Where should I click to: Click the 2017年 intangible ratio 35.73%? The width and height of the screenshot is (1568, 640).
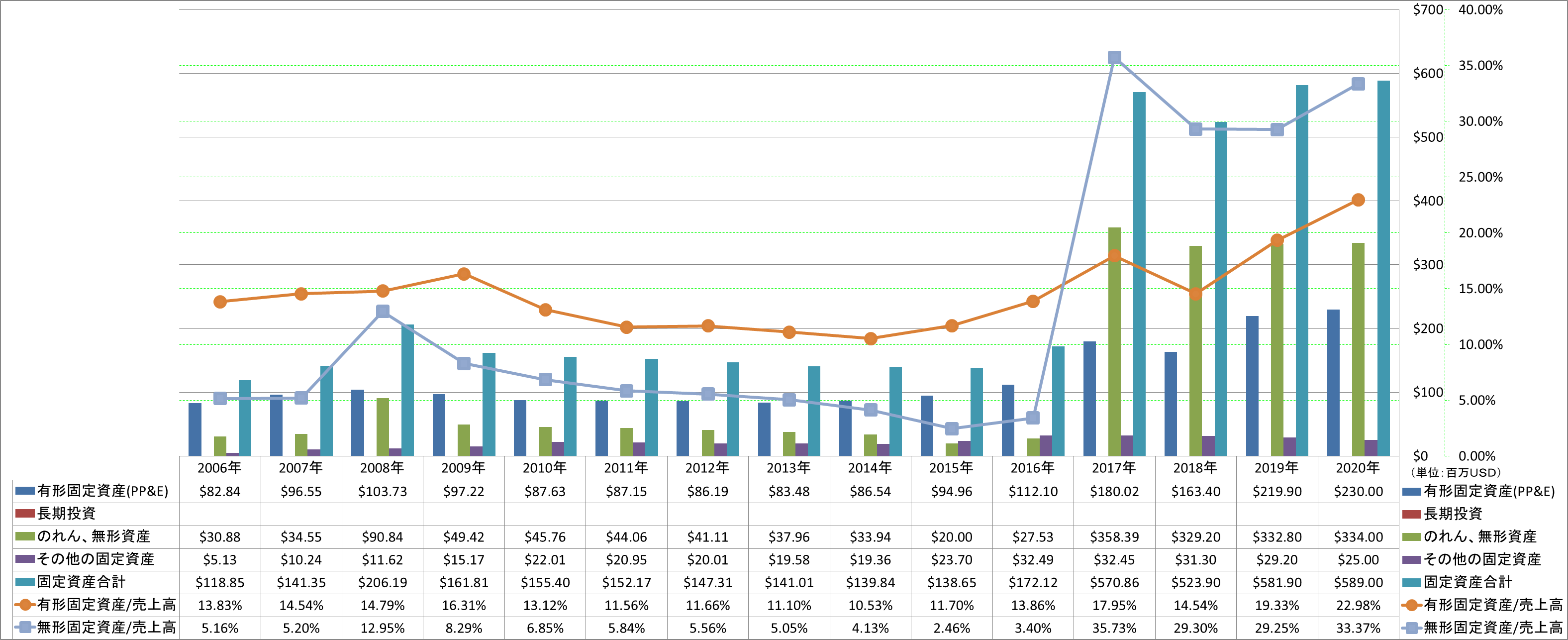[x=1114, y=628]
